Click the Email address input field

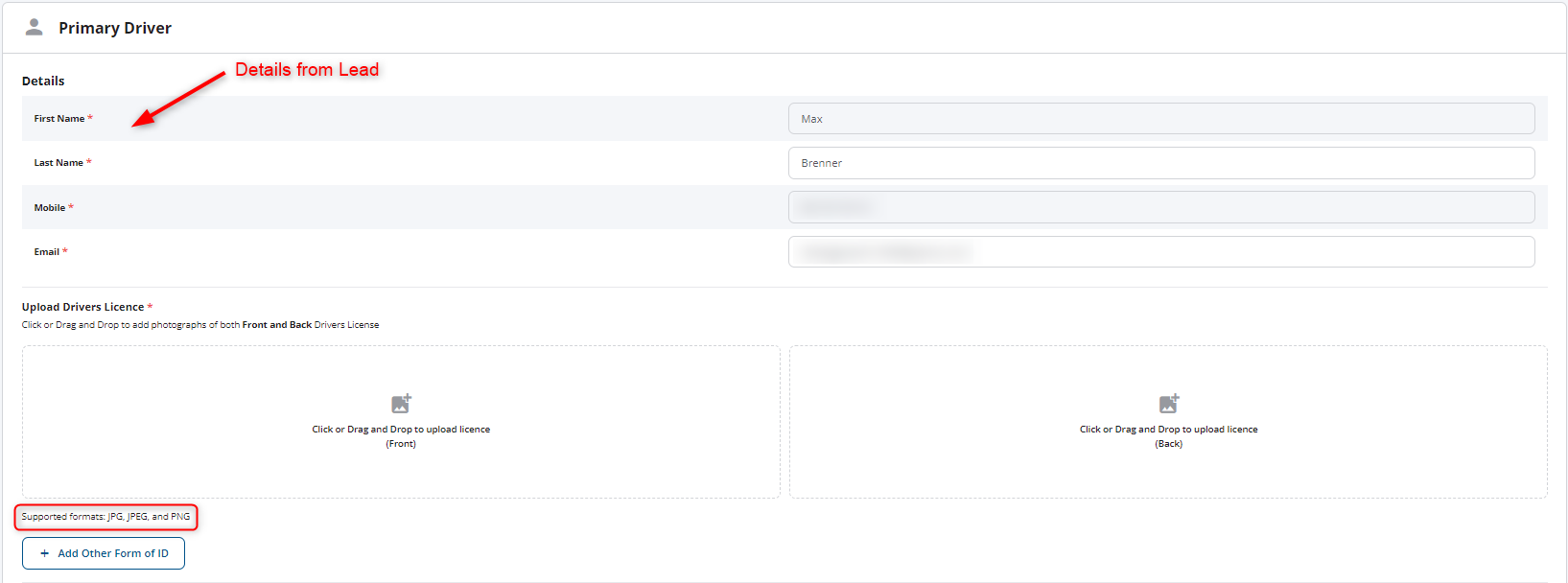(1161, 252)
